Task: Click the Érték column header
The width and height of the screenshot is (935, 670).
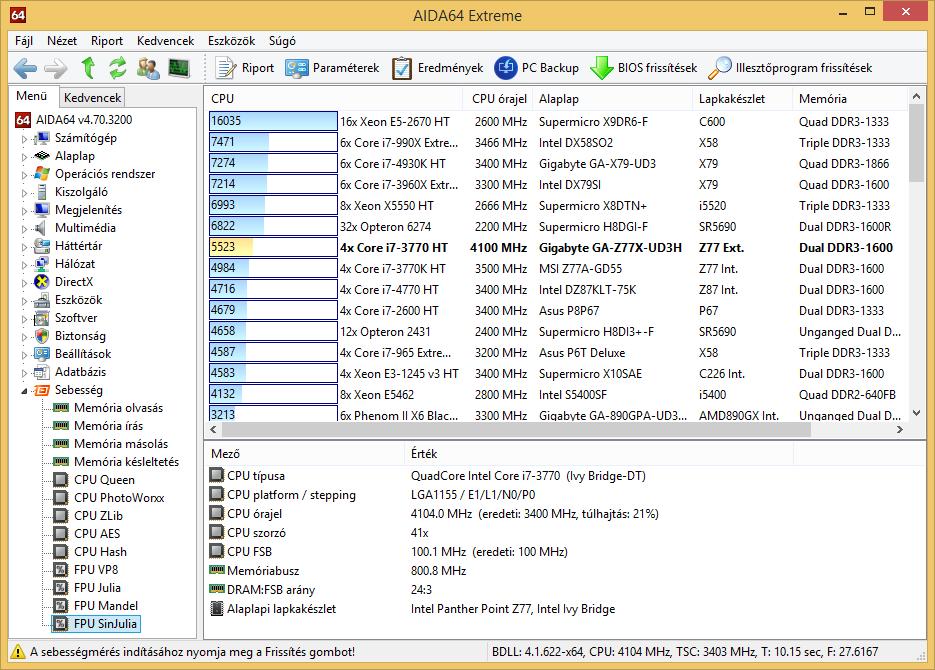Action: 599,454
